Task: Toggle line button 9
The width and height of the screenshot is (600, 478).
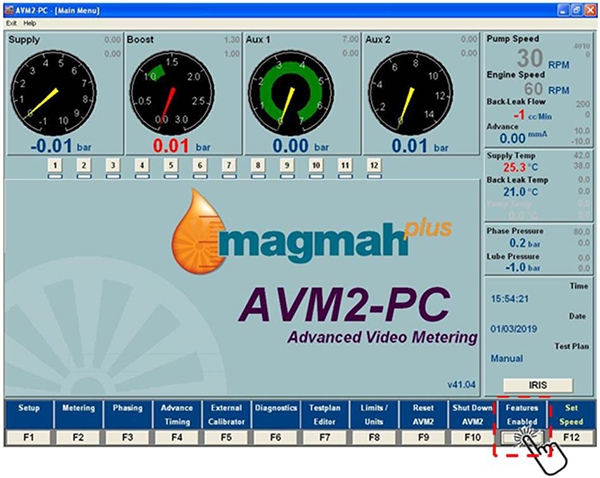Action: pos(287,165)
